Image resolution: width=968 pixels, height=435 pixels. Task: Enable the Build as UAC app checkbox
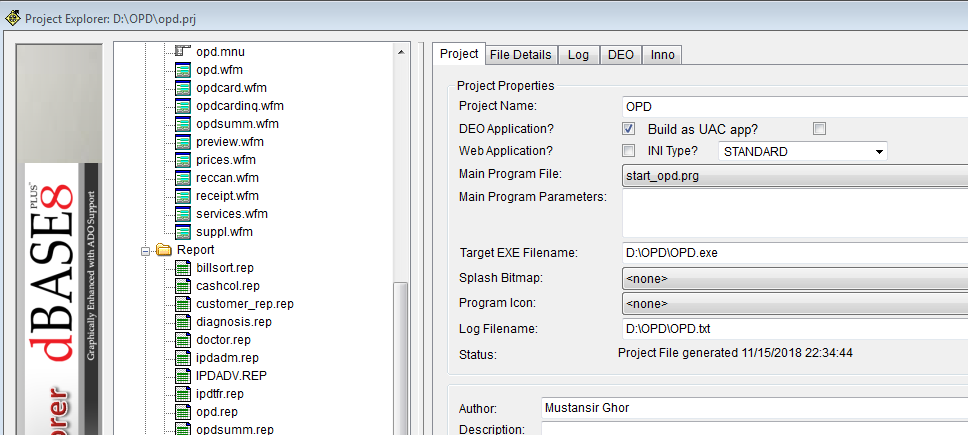click(x=819, y=129)
